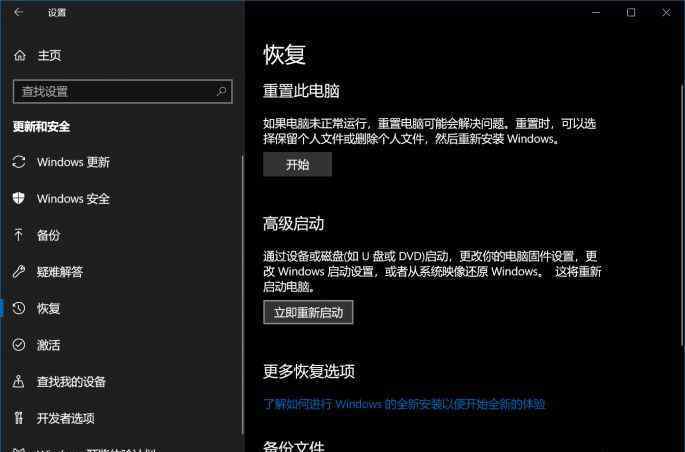The image size is (685, 452).
Task: Click the 疑难解答 wrench icon
Action: click(x=19, y=272)
